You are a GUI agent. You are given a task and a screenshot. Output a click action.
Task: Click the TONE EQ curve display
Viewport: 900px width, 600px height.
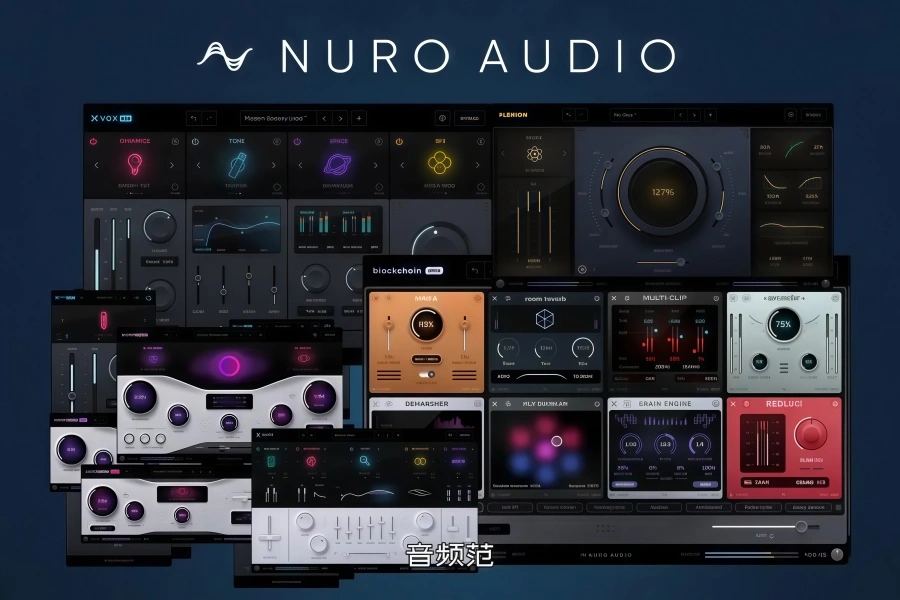[237, 230]
